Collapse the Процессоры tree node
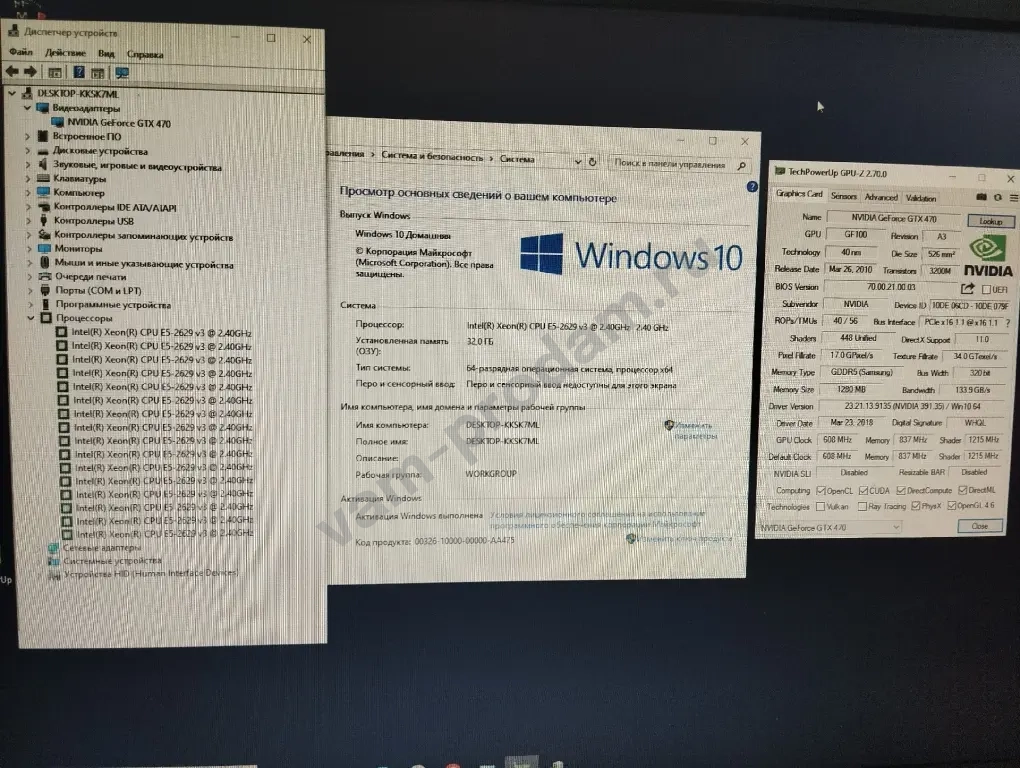Screen dimensions: 1020x768 (x=30, y=318)
